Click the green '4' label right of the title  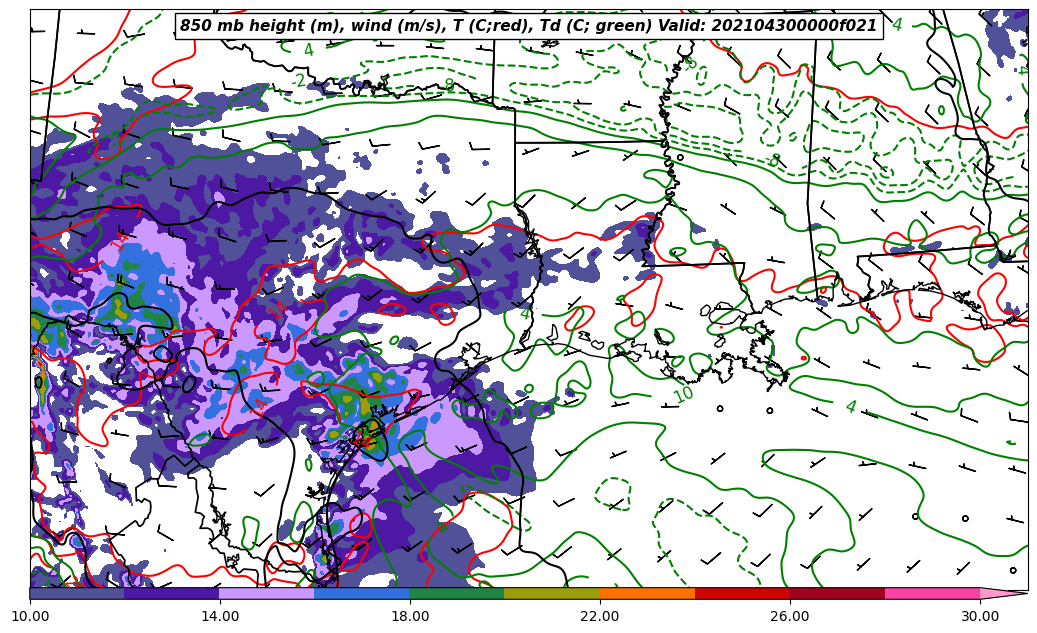(x=897, y=25)
